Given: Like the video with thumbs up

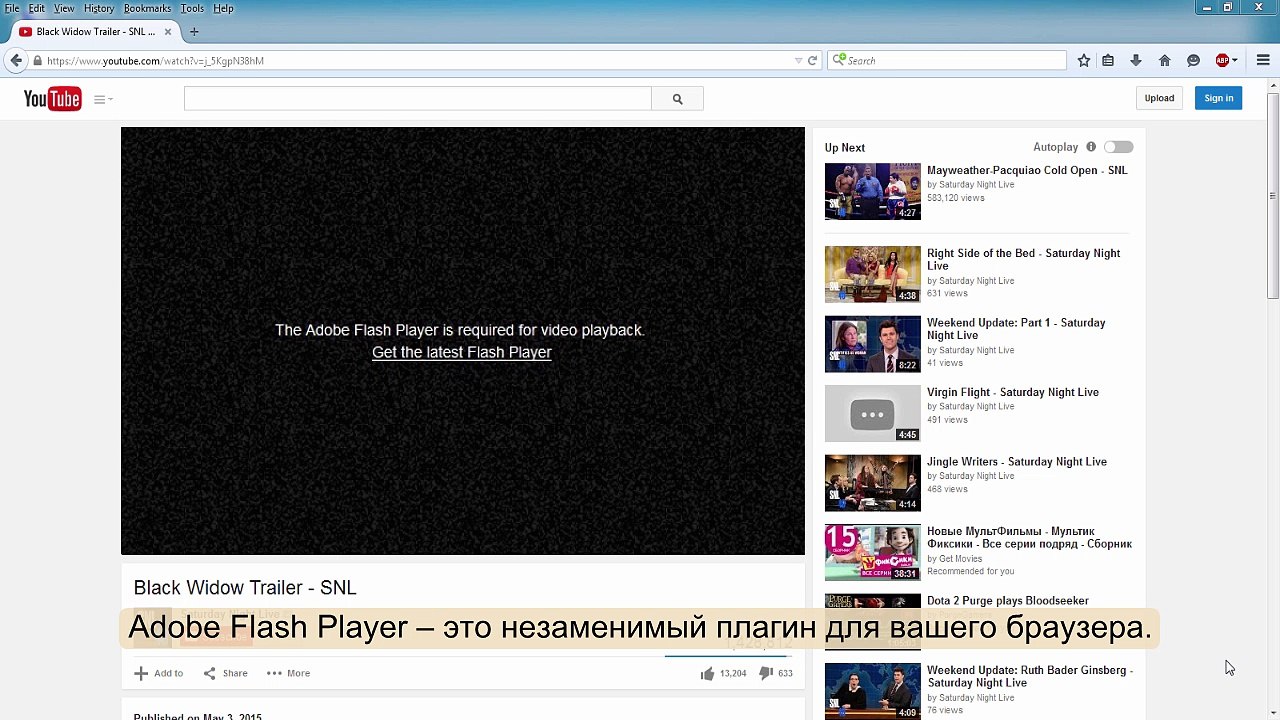Looking at the screenshot, I should (x=708, y=673).
